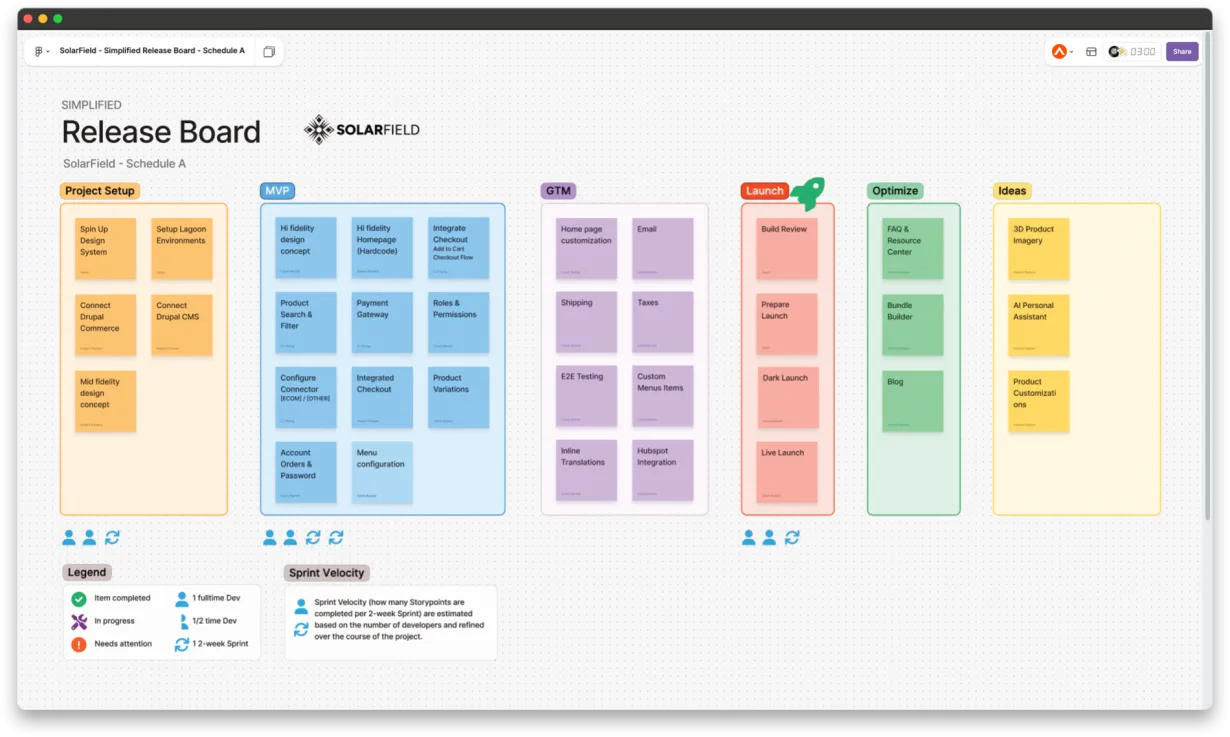Image resolution: width=1230 pixels, height=737 pixels.
Task: Click the orange avatar circle
Action: coord(1060,51)
